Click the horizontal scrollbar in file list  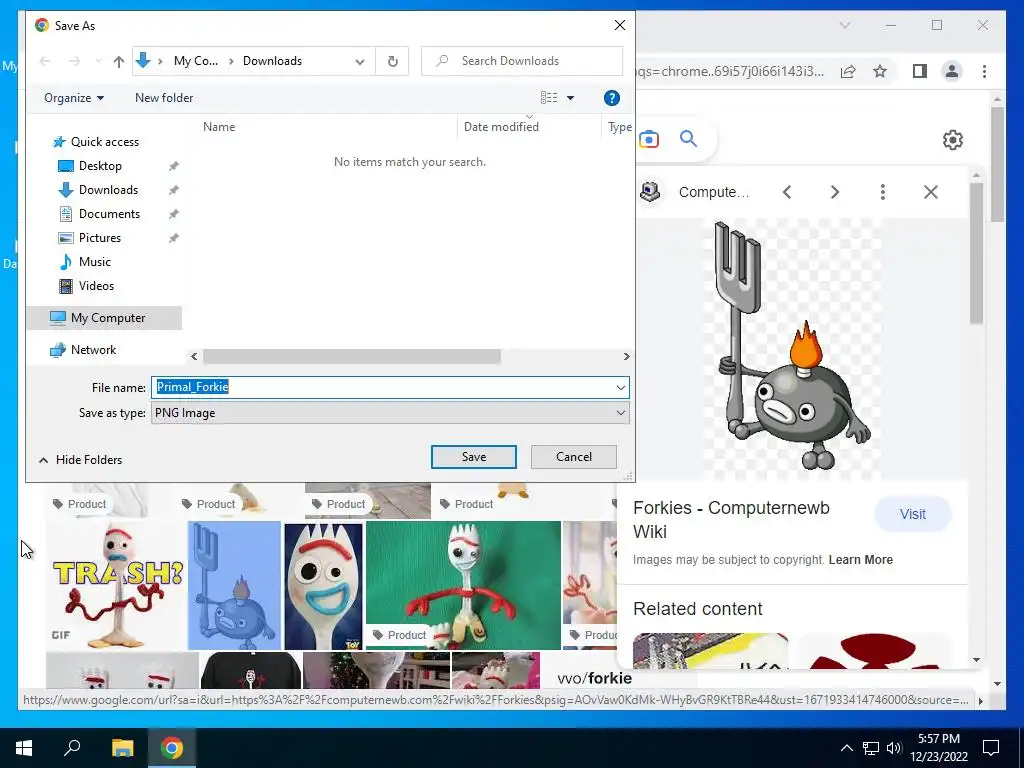coord(351,357)
